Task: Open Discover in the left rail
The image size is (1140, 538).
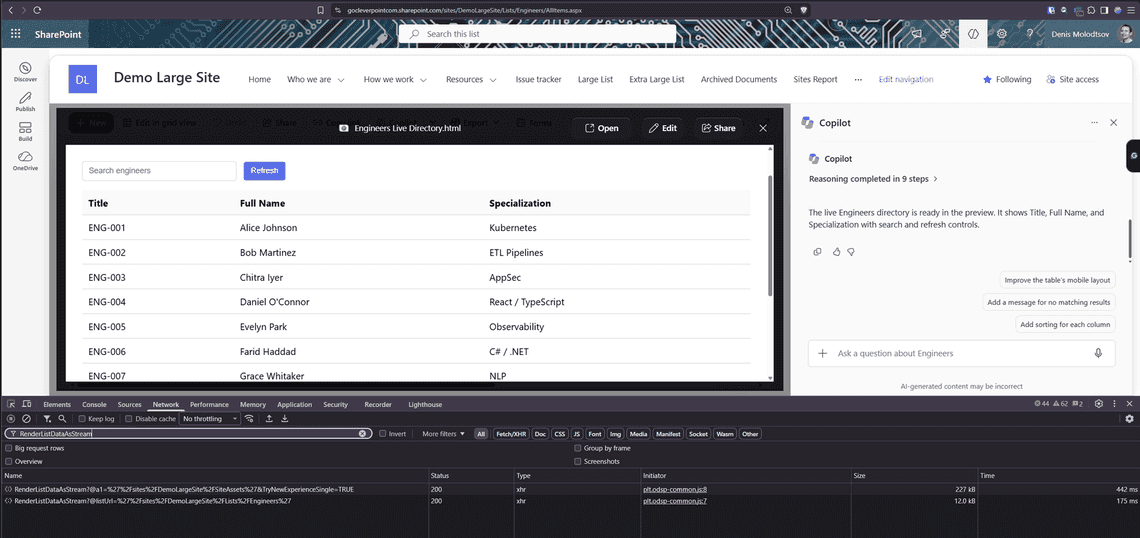Action: tap(25, 72)
